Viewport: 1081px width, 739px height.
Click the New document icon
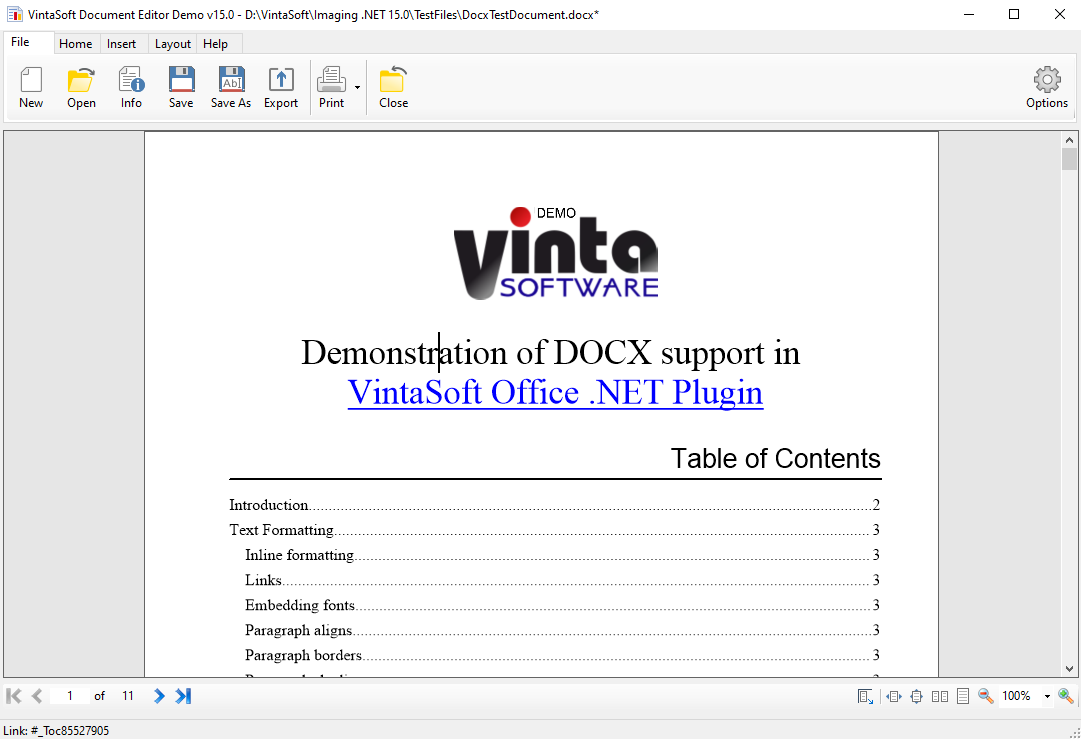click(31, 88)
